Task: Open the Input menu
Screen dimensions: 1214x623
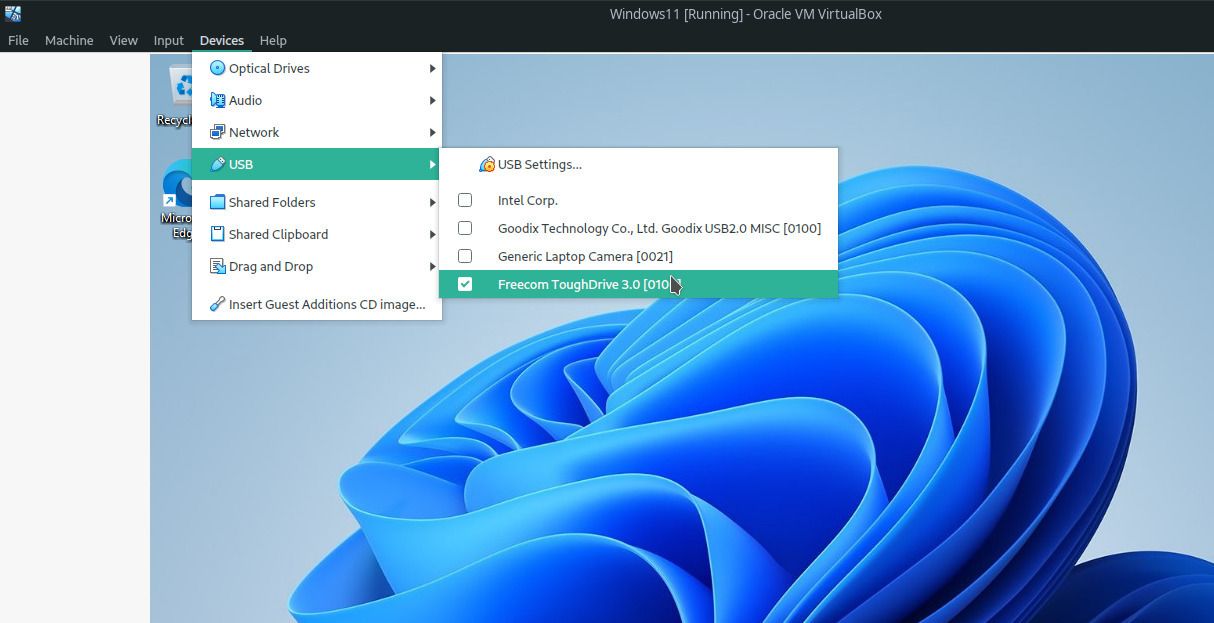Action: pyautogui.click(x=168, y=40)
